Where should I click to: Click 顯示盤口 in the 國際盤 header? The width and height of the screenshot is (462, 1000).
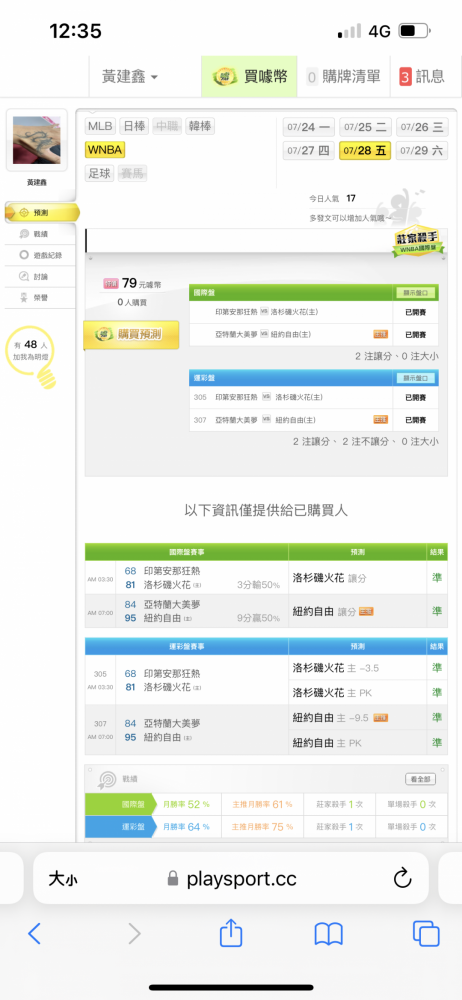coord(415,293)
